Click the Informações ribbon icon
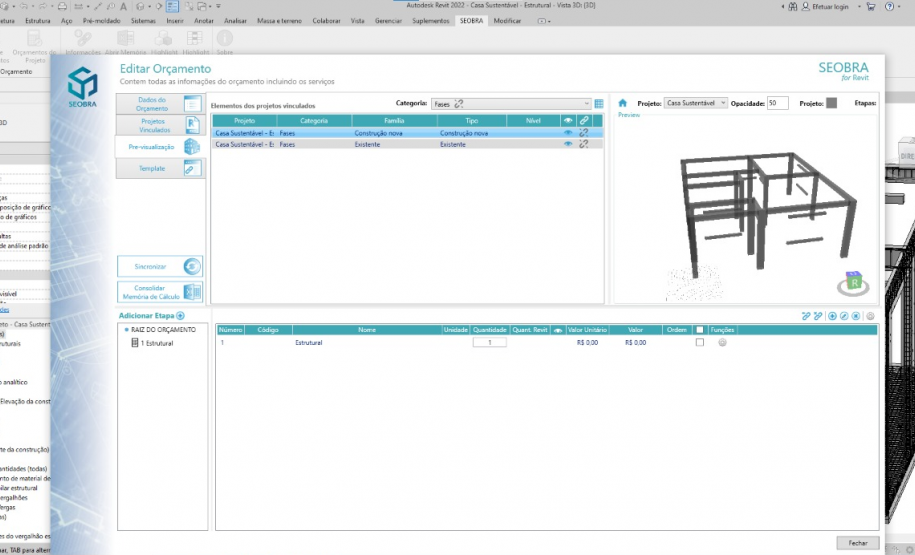The height and width of the screenshot is (555, 915). click(x=83, y=42)
